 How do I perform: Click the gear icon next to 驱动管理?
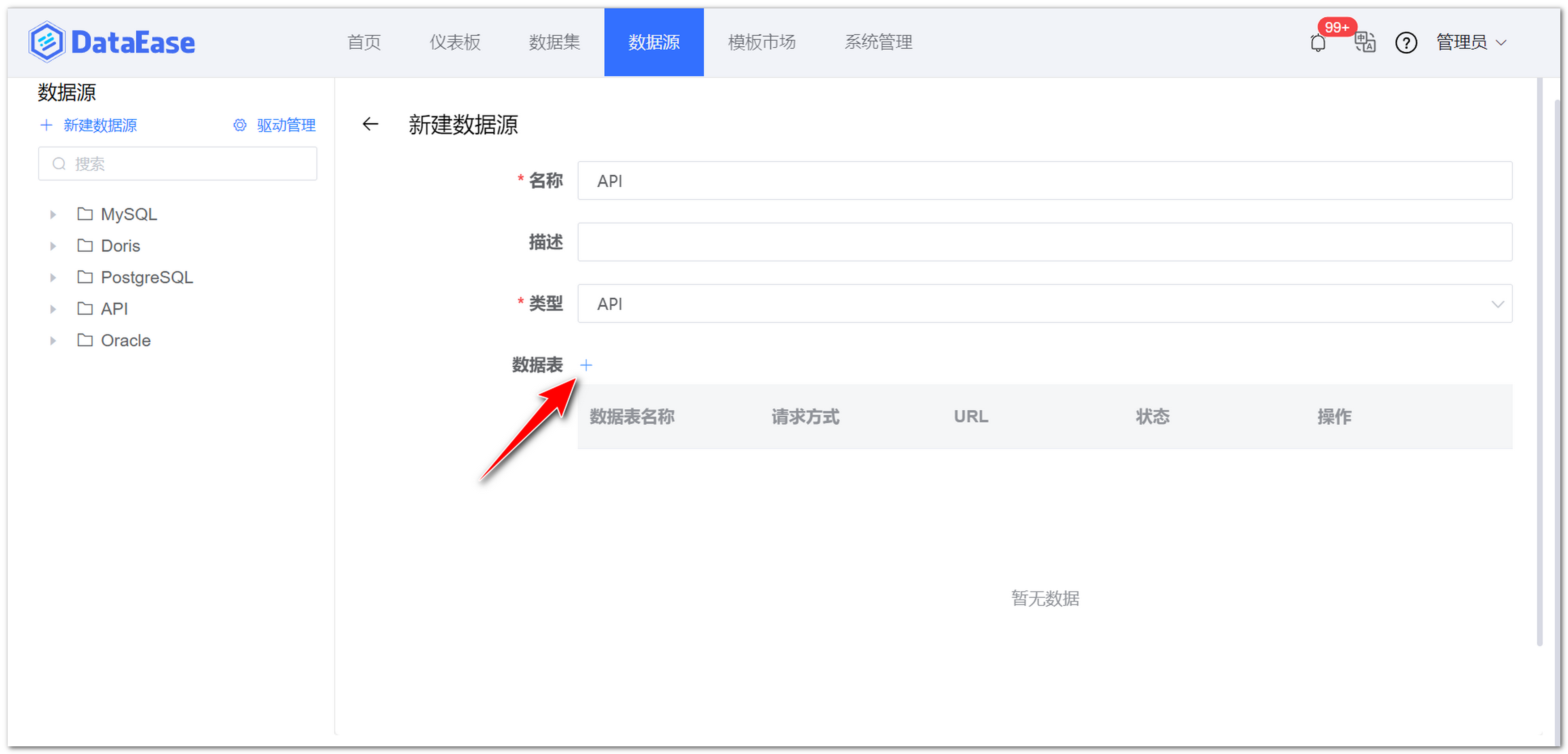pyautogui.click(x=239, y=125)
